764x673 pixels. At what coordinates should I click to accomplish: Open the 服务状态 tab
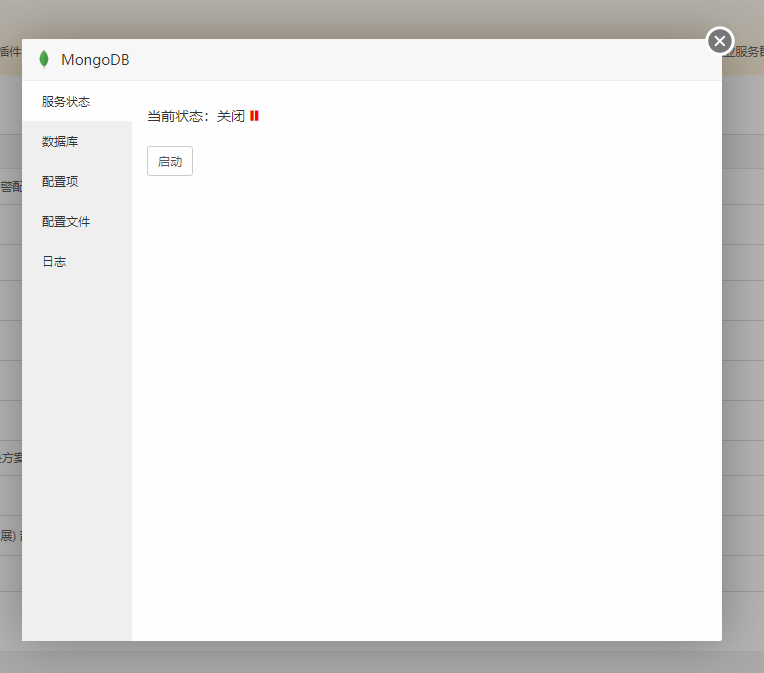click(x=77, y=101)
